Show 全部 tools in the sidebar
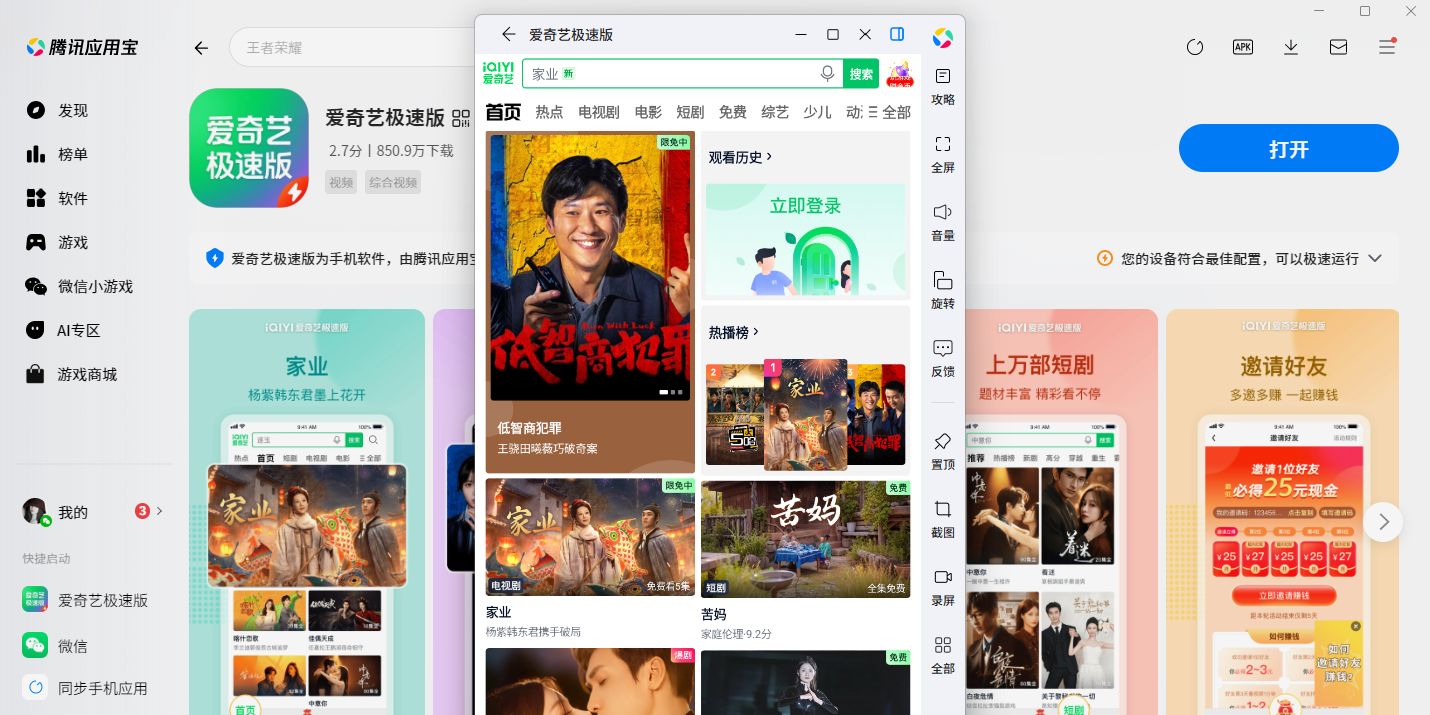1430x715 pixels. pos(942,655)
